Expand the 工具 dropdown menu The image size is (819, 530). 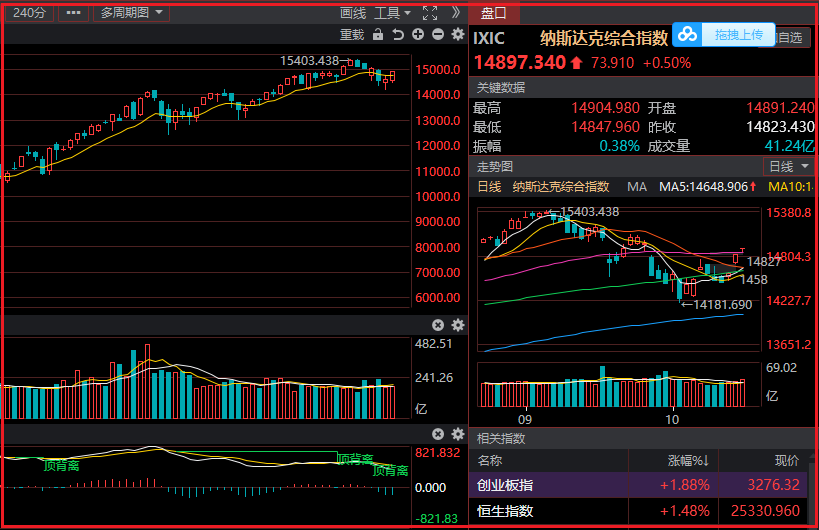point(392,13)
